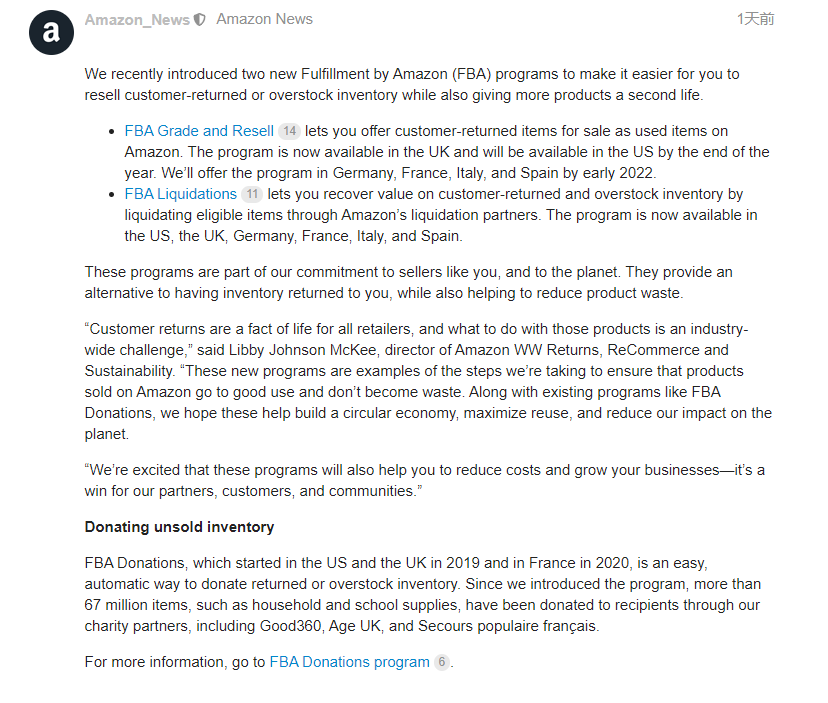Click the 14 click-count badge
The width and height of the screenshot is (828, 703).
[x=289, y=131]
